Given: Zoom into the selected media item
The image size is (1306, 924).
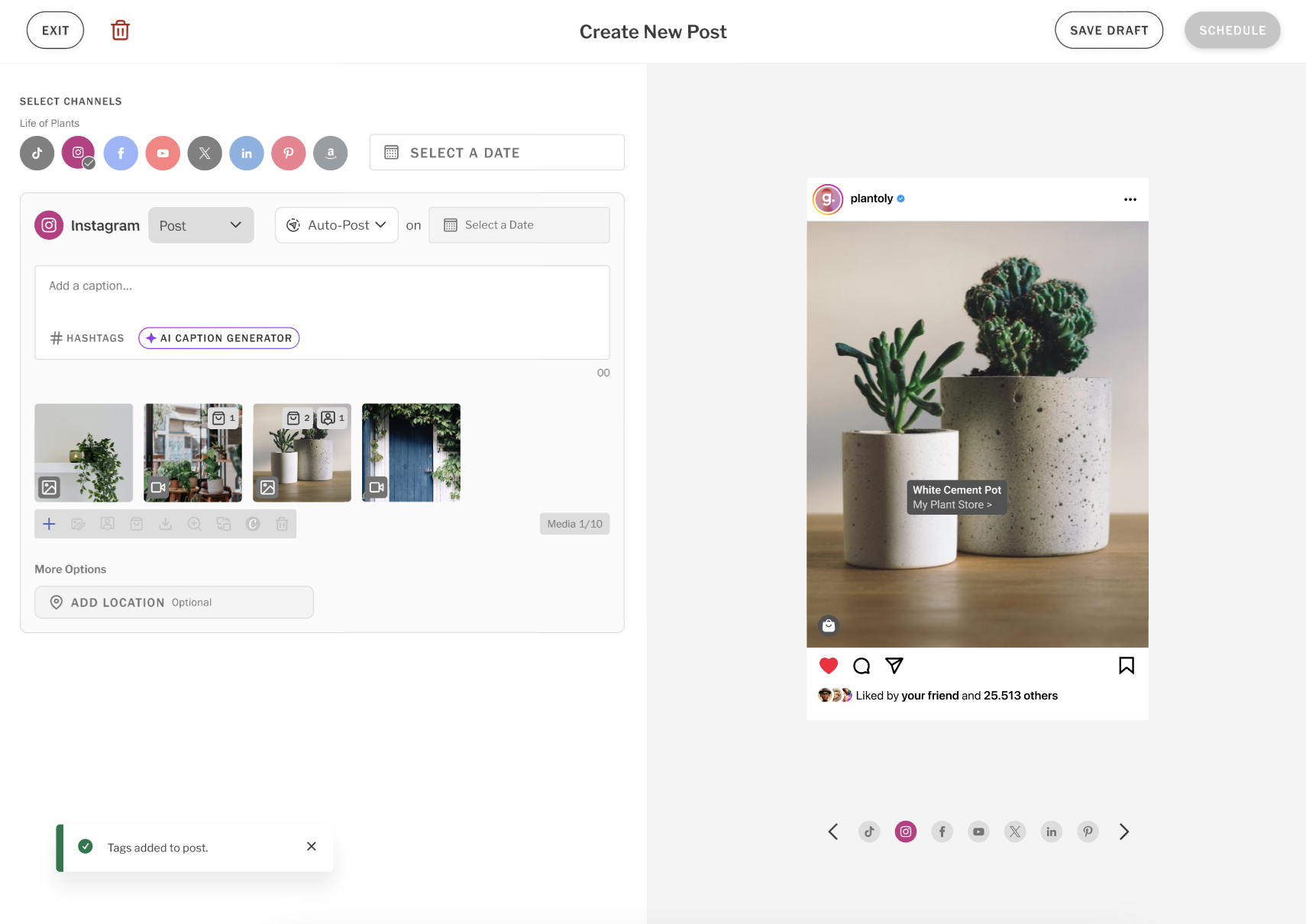Looking at the screenshot, I should point(194,524).
